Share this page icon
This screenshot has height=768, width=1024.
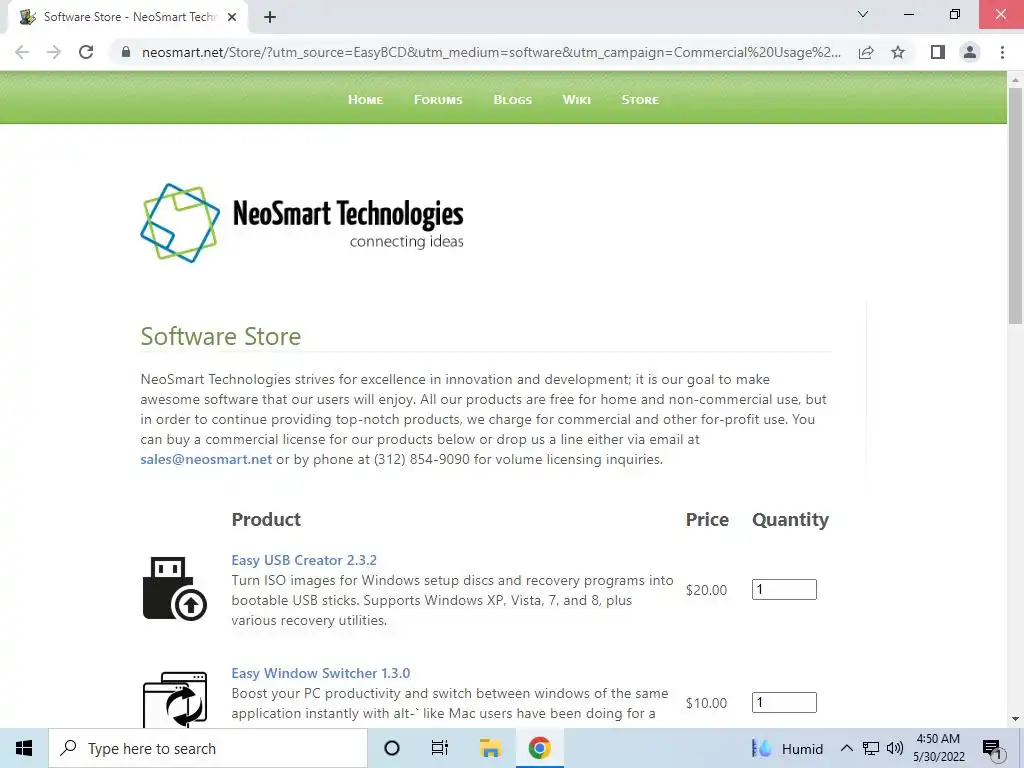click(x=866, y=52)
